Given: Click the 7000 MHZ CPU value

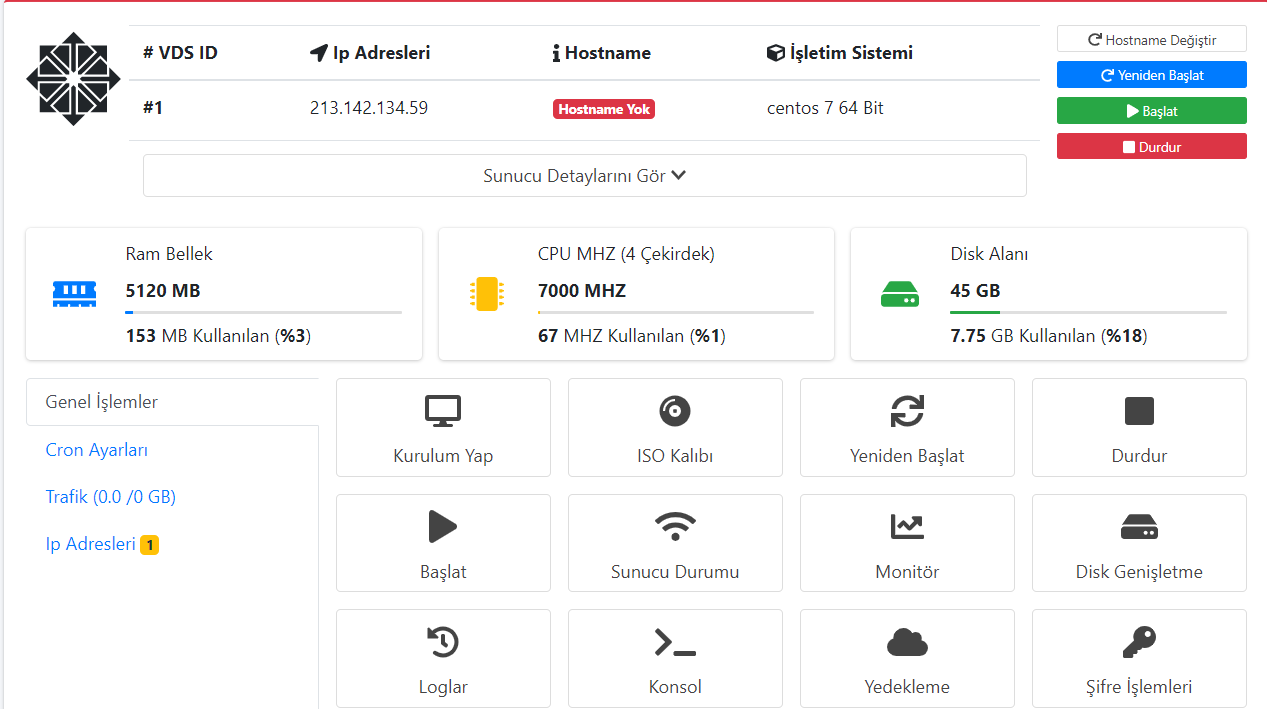Looking at the screenshot, I should pos(582,291).
